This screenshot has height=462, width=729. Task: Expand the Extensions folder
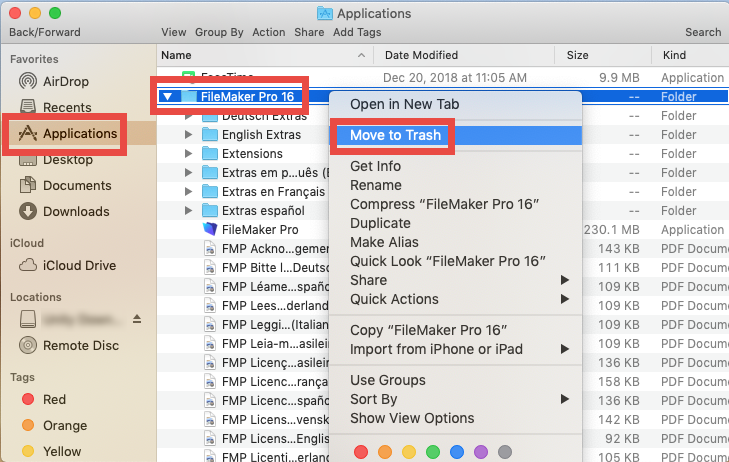coord(188,154)
